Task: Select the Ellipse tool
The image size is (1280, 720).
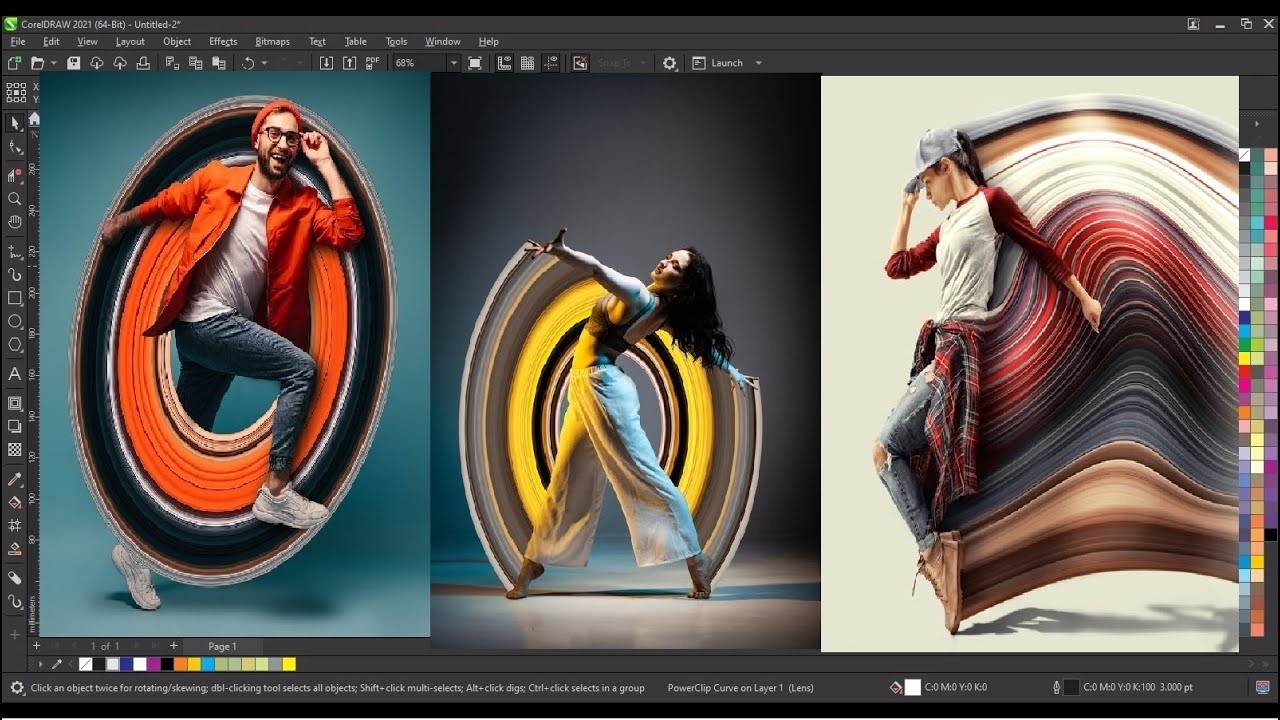Action: tap(15, 321)
